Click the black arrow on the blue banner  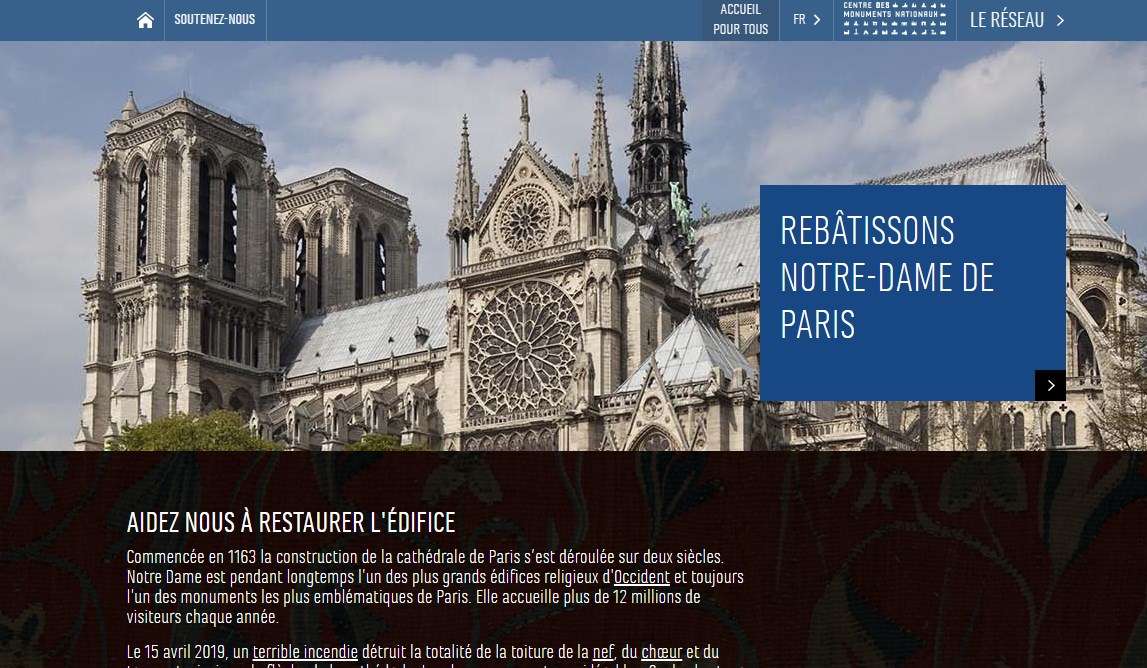click(1050, 386)
